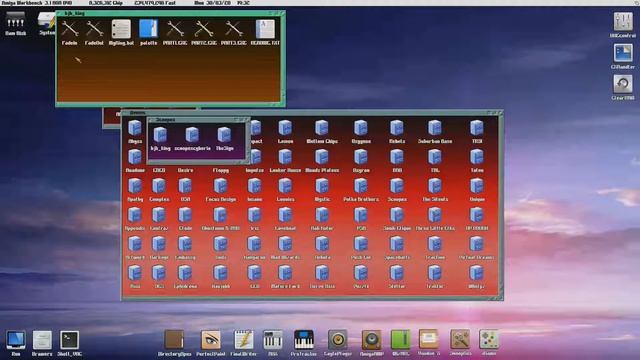Open the blue window icon below the sliders icon
Image resolution: width=640 pixels, height=360 pixels.
623,53
